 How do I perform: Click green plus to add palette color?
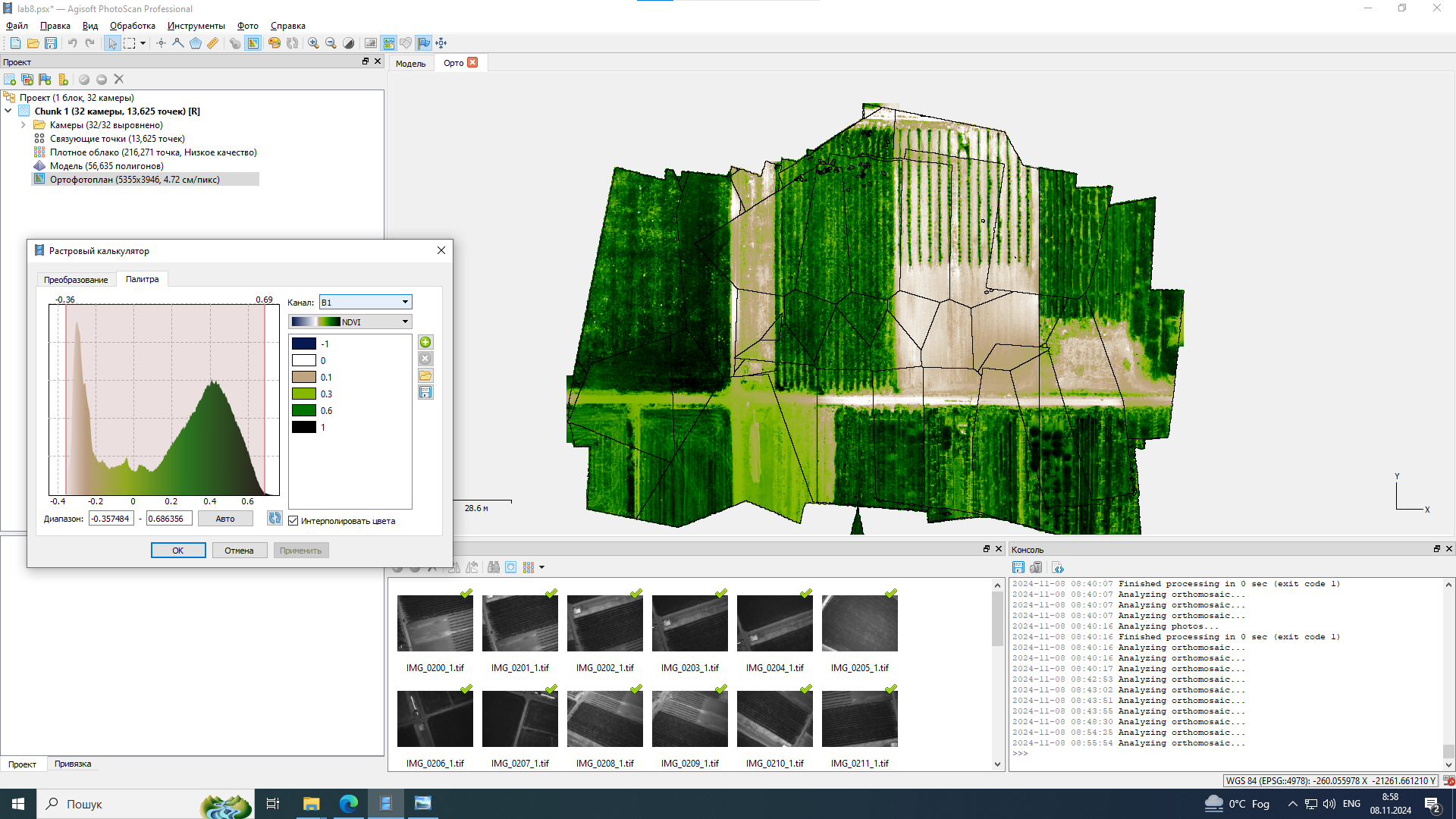425,343
